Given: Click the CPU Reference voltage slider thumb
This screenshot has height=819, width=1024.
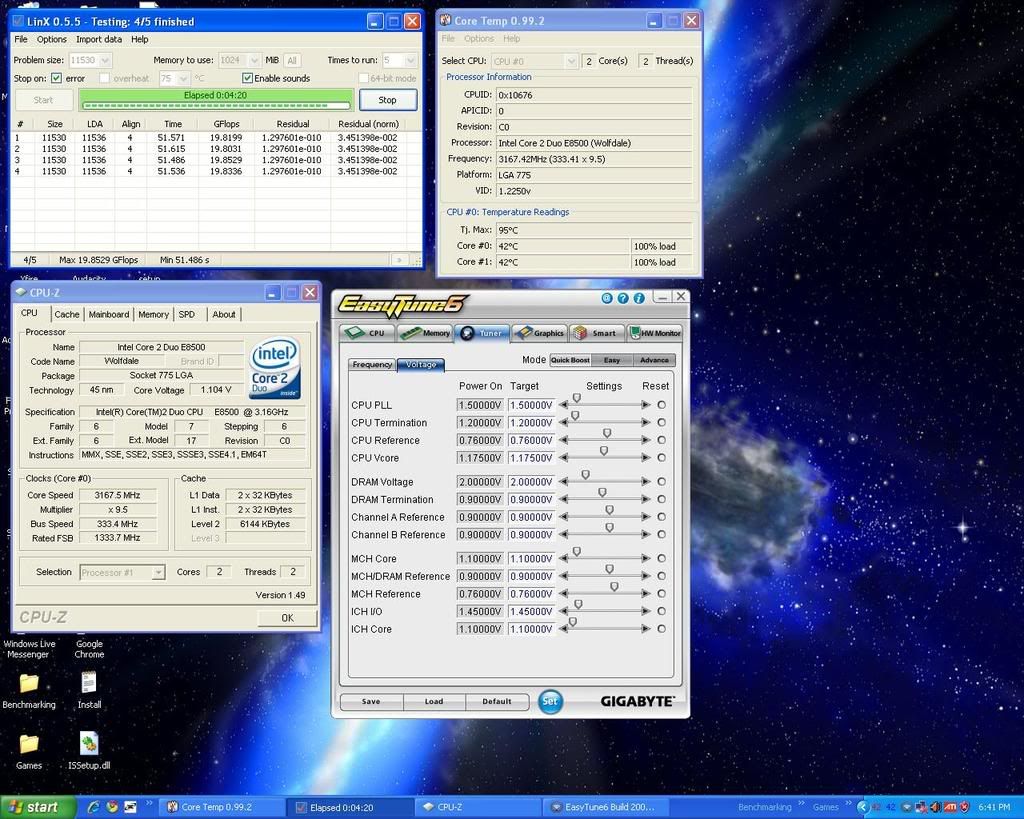Looking at the screenshot, I should [x=607, y=433].
